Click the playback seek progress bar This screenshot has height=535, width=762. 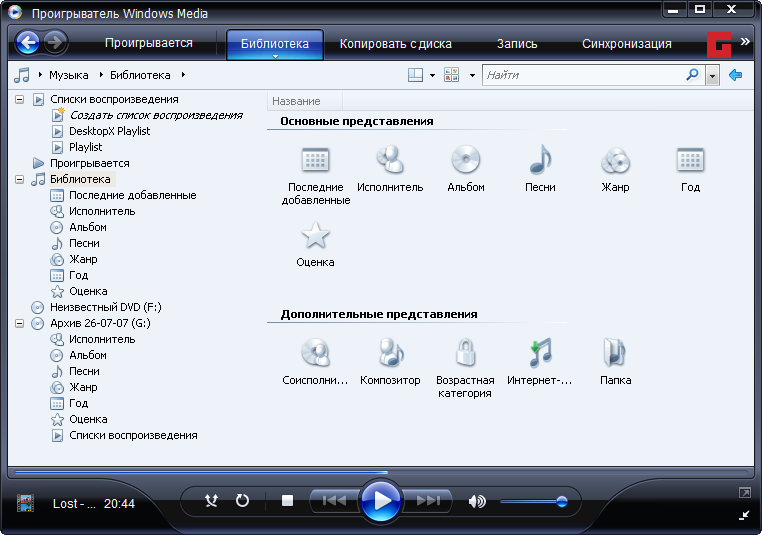tap(381, 472)
